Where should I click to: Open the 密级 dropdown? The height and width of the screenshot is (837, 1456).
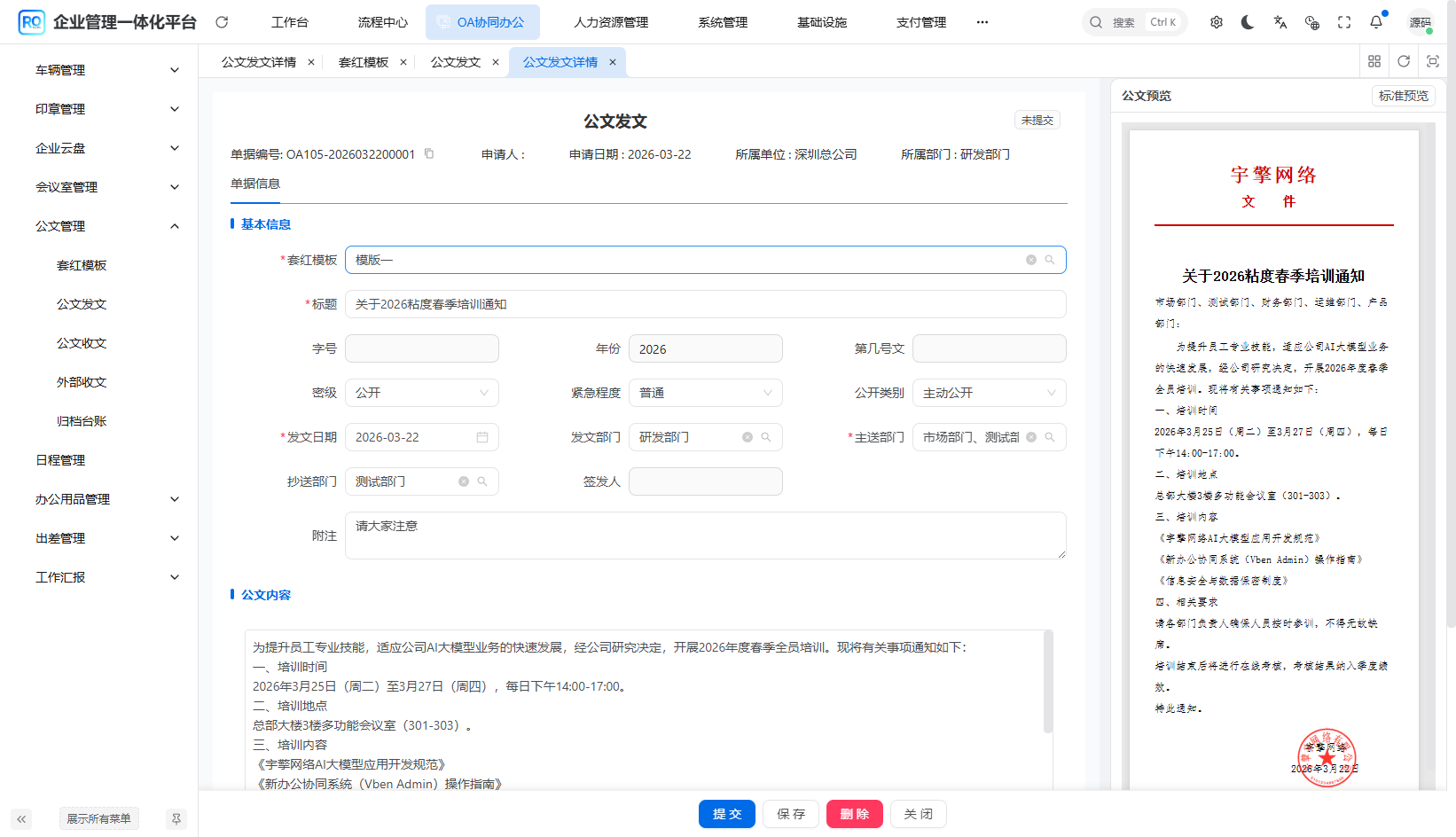coord(421,393)
